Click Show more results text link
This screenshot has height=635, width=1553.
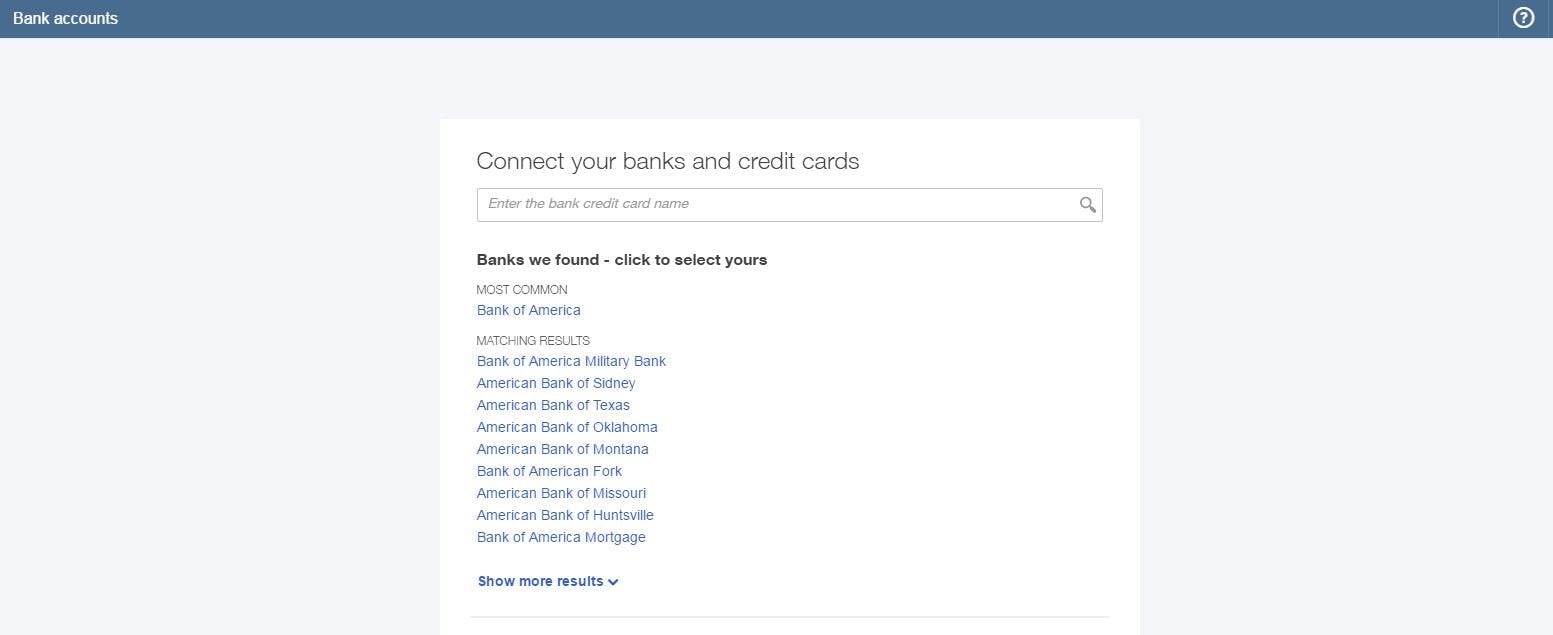(541, 581)
